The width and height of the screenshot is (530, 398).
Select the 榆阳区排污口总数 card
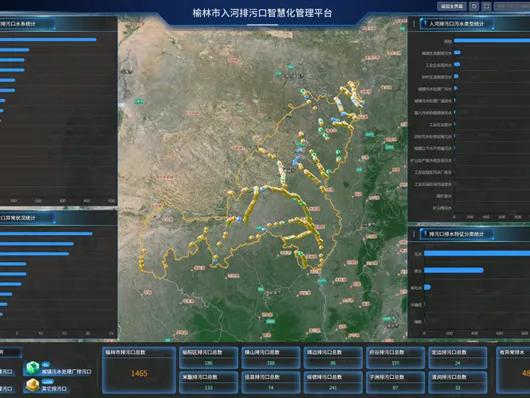pos(209,358)
